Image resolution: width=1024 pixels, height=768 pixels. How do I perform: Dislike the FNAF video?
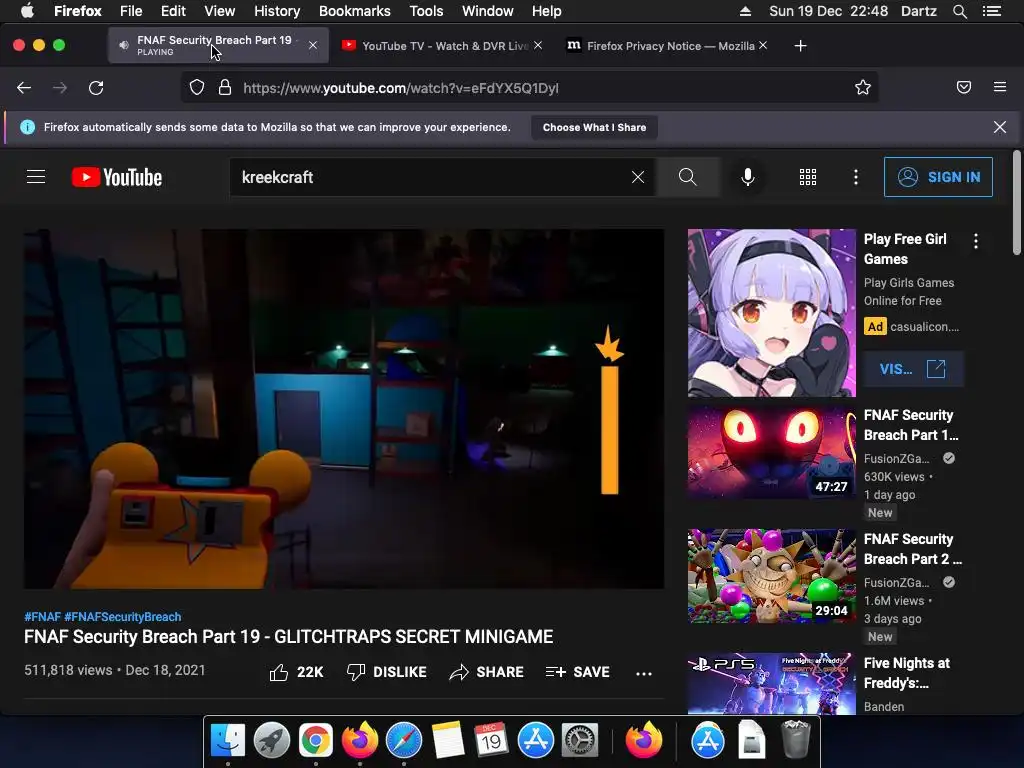coord(387,672)
